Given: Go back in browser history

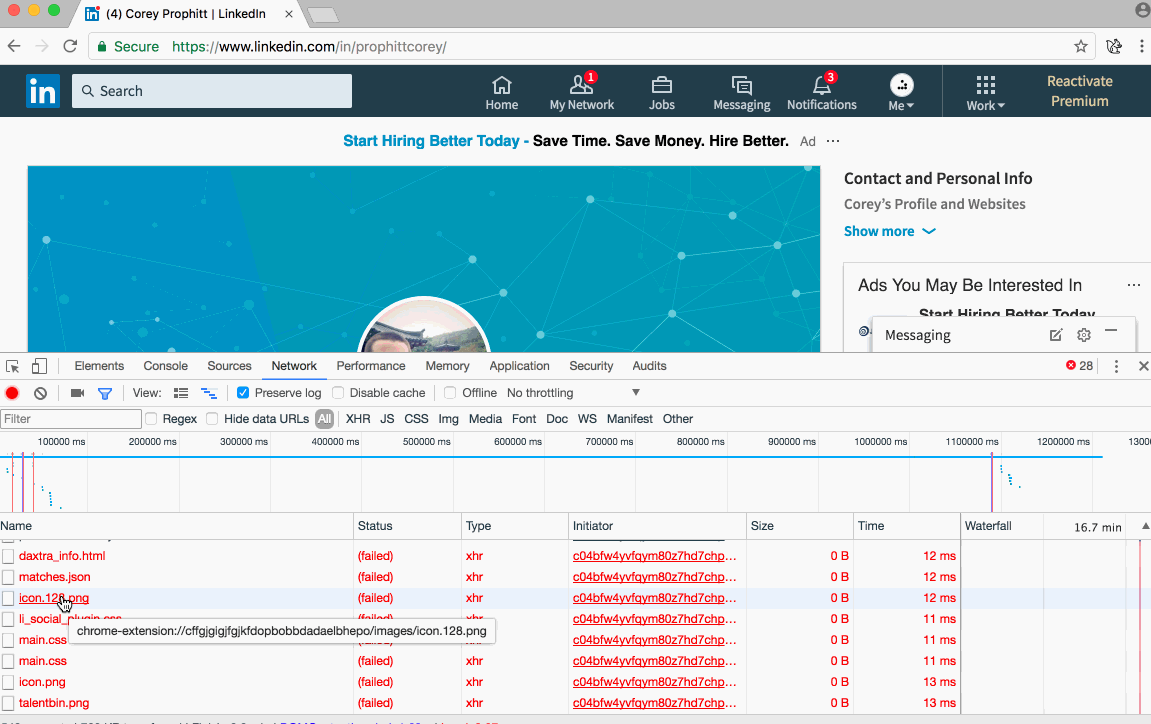Looking at the screenshot, I should click(14, 46).
